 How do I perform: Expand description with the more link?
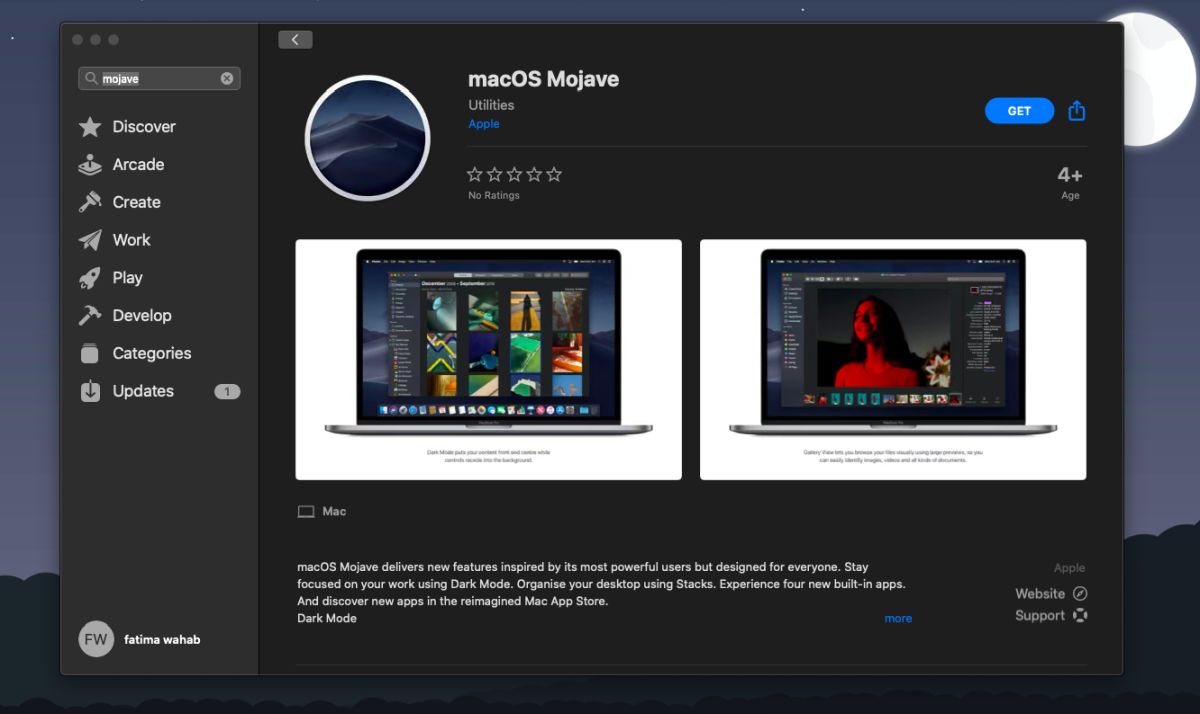[x=898, y=618]
